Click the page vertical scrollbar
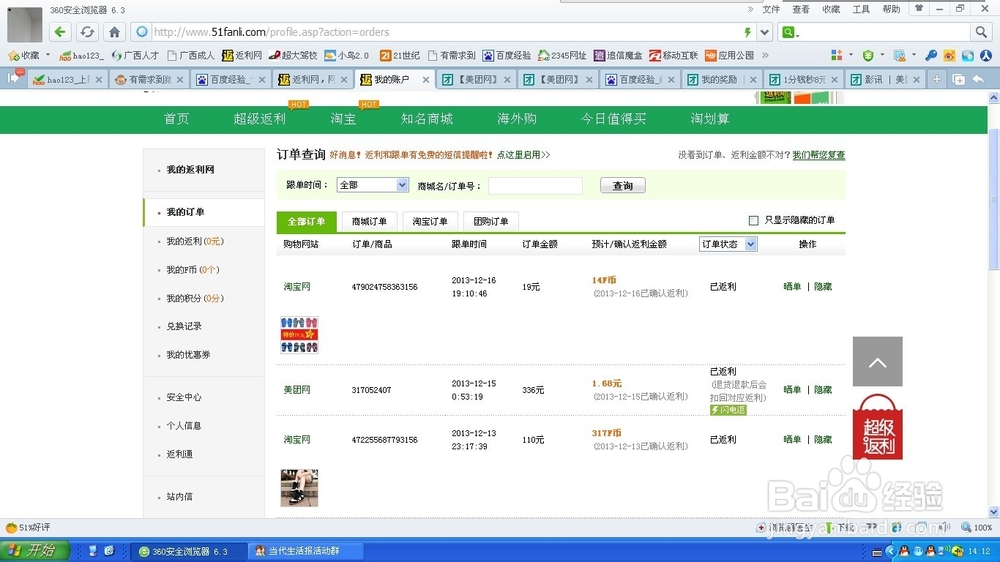The height and width of the screenshot is (562, 1000). pos(994,198)
